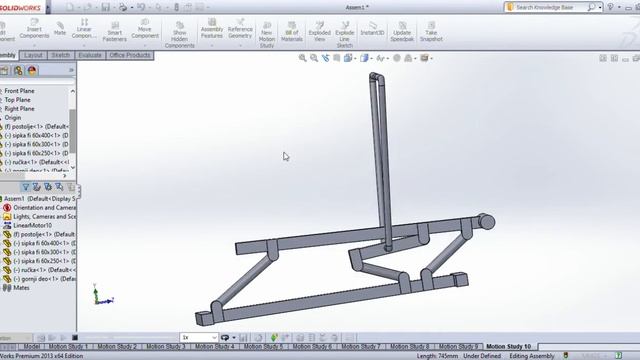The image size is (640, 360).
Task: Click the Edit Appearance sphere icon
Action: [397, 58]
